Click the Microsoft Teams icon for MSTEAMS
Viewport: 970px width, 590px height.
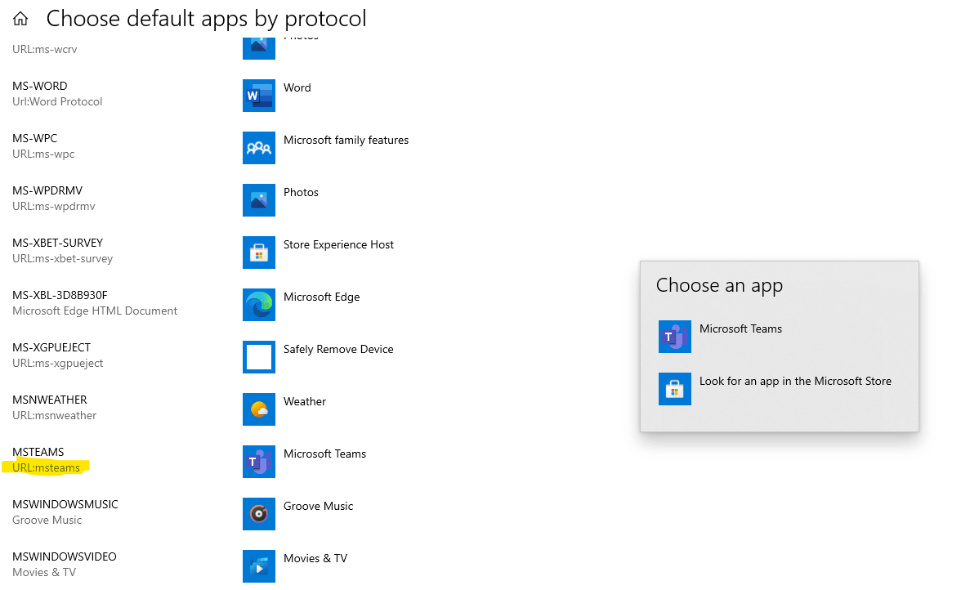click(x=259, y=461)
